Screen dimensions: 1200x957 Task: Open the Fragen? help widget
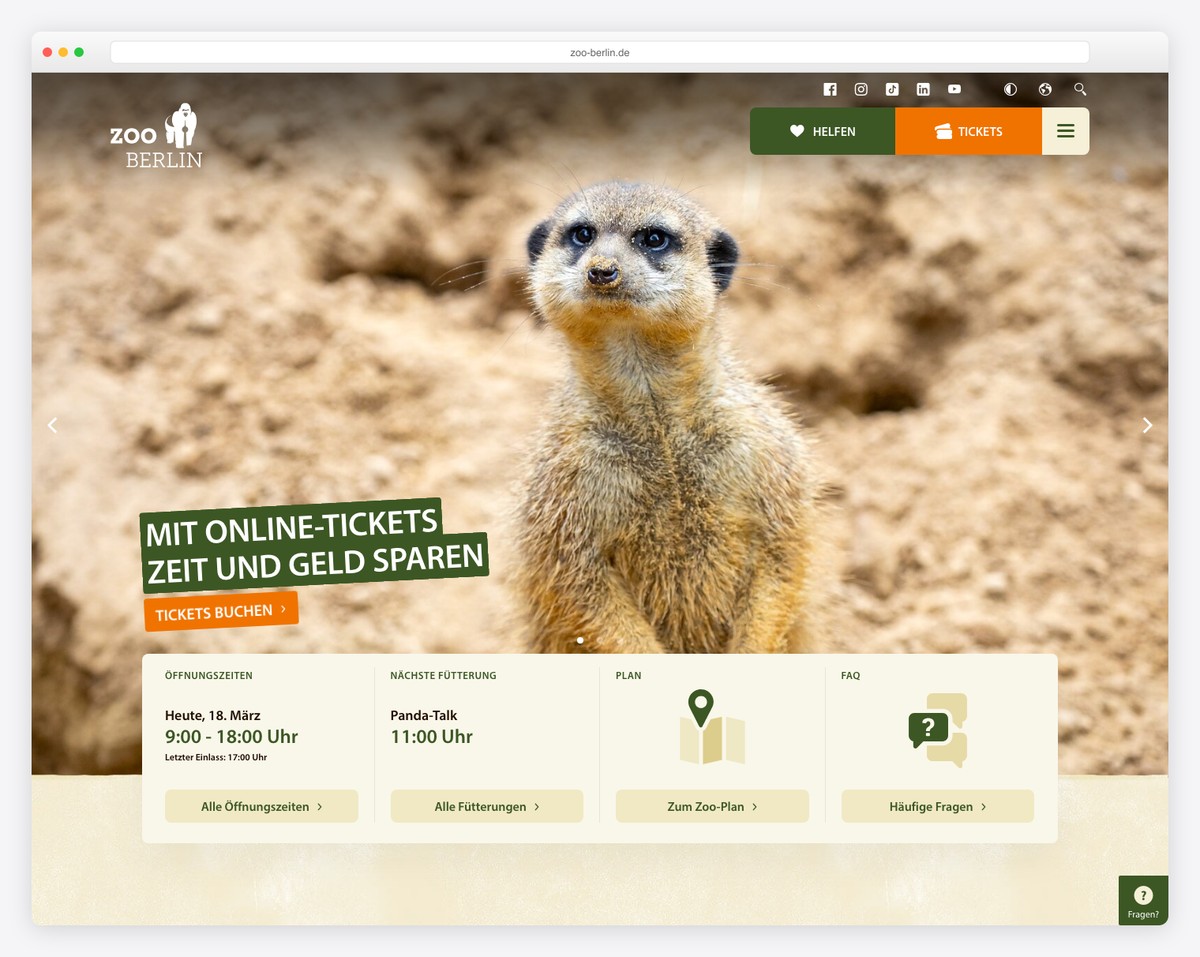click(1143, 900)
